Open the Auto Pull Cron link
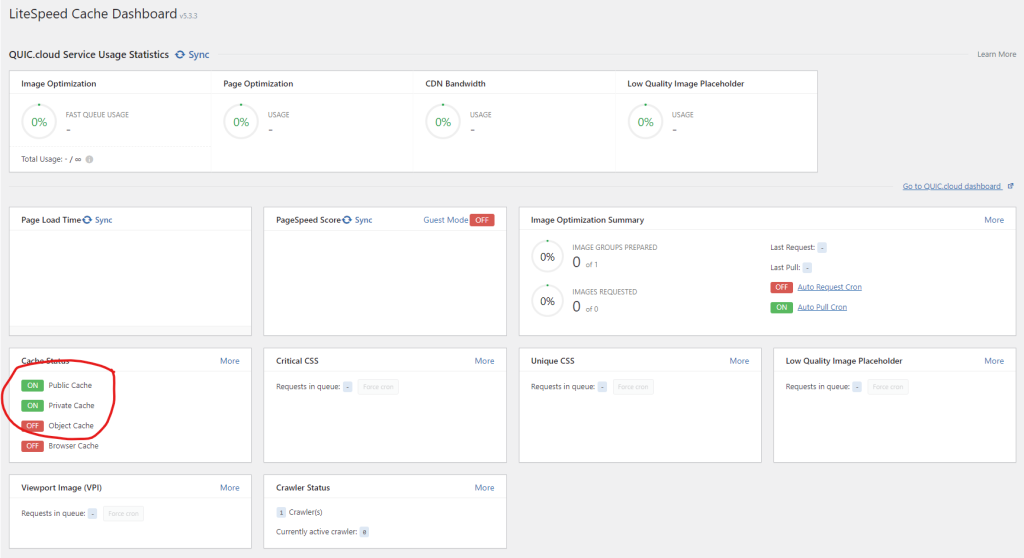 point(822,307)
